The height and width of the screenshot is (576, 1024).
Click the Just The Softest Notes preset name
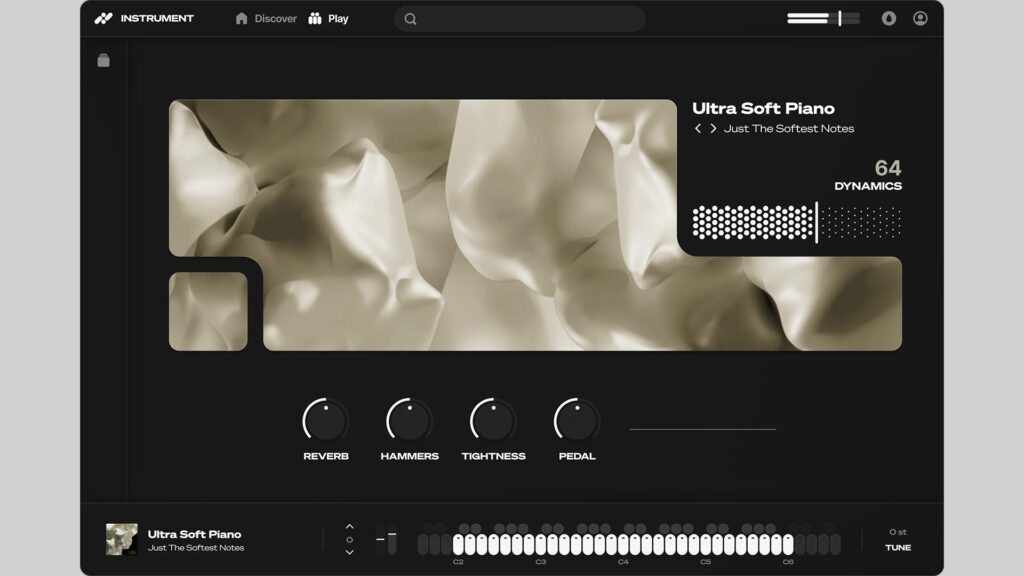[789, 129]
